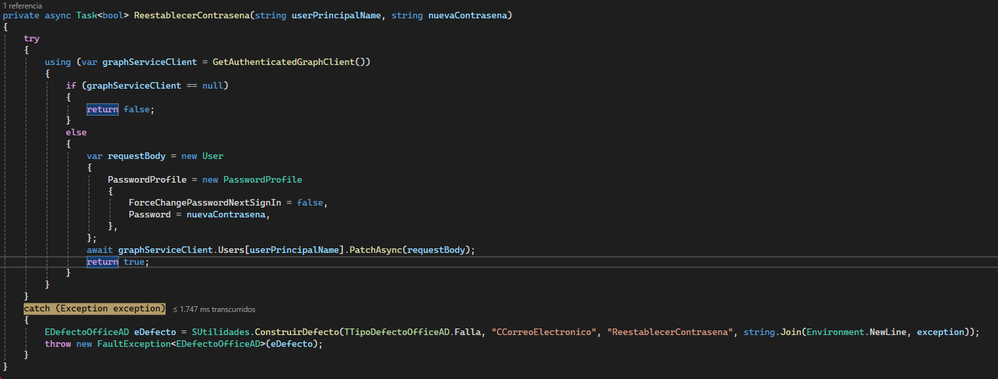The width and height of the screenshot is (998, 379).
Task: Click the '≤ 1.747 ms transcurridos' perf tip
Action: click(x=214, y=309)
